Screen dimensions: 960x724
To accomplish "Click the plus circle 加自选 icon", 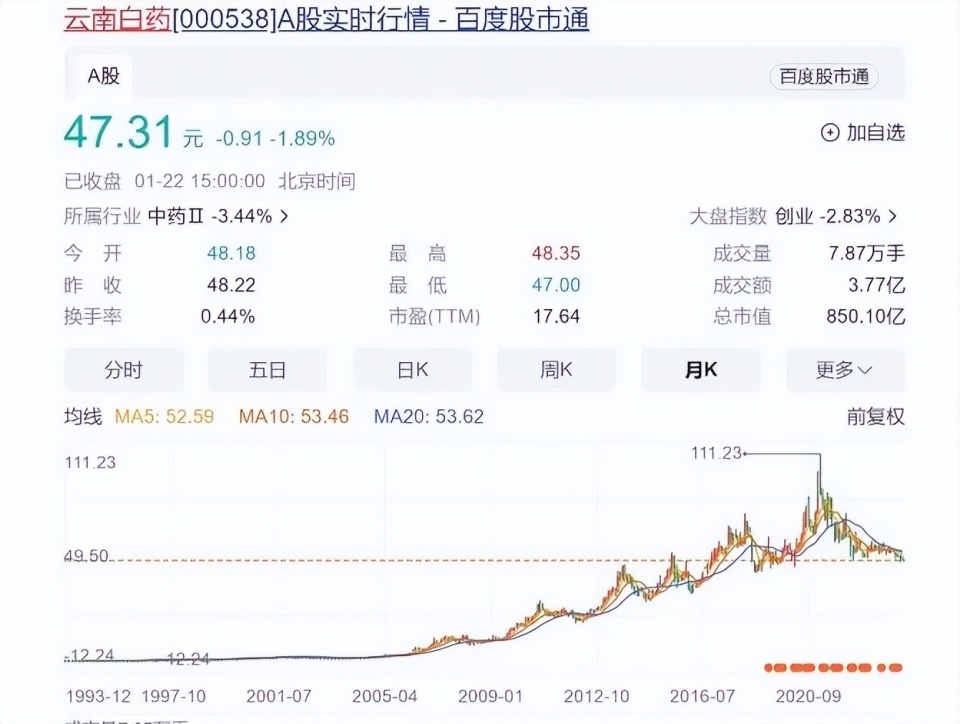I will 830,132.
